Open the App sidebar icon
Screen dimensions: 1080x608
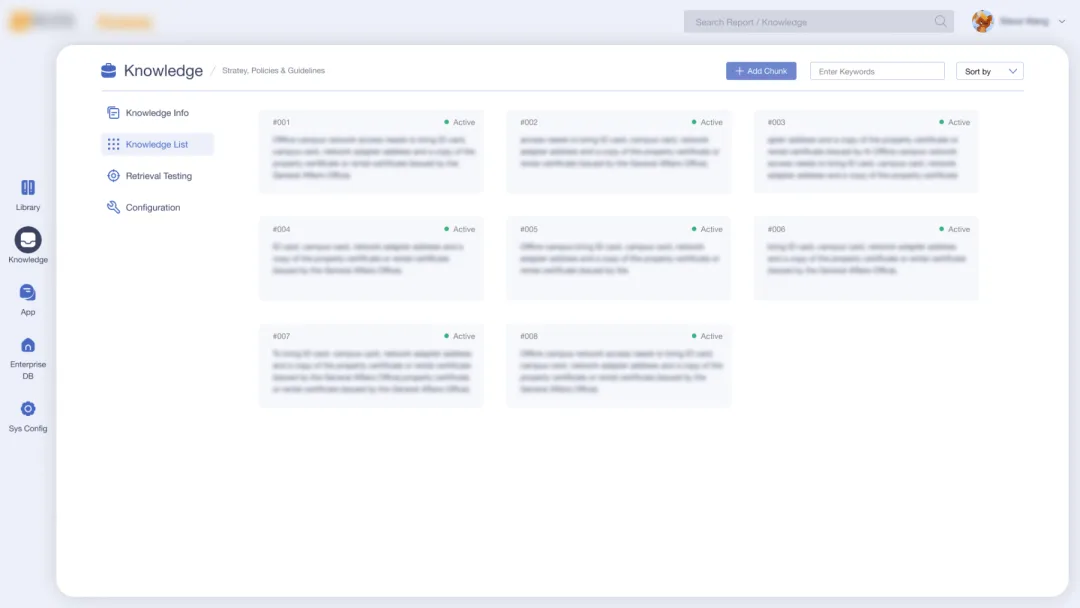click(28, 293)
